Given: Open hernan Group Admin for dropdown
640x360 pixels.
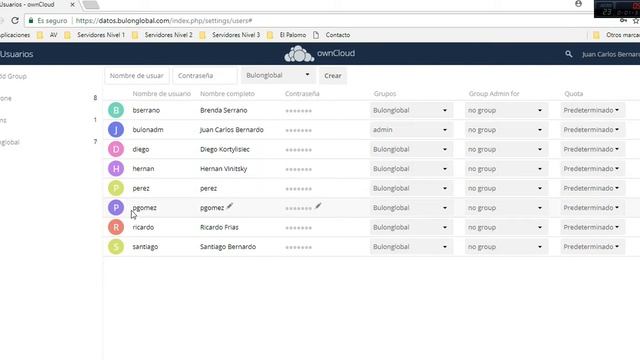Looking at the screenshot, I should pyautogui.click(x=506, y=169).
